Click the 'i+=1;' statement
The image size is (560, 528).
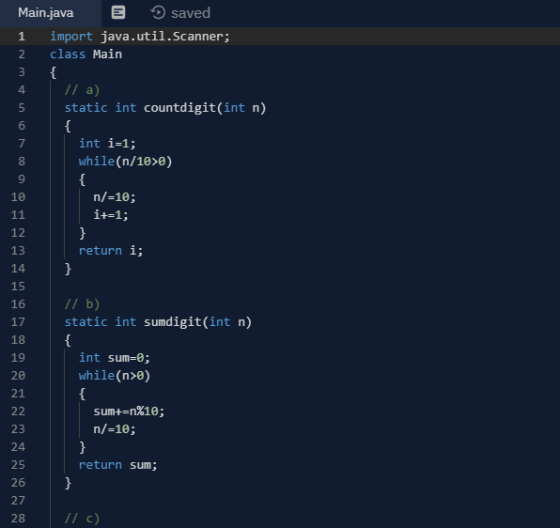coord(111,215)
